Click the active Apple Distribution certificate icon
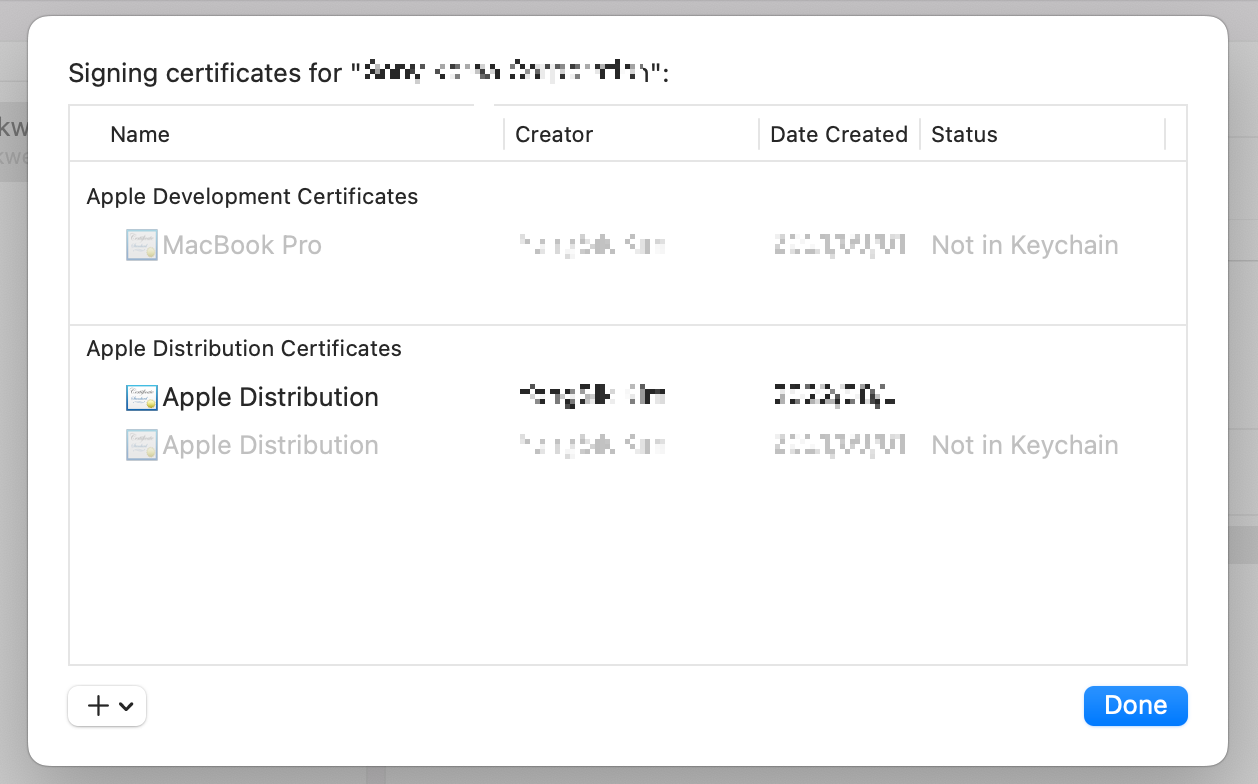Viewport: 1258px width, 784px height. click(x=142, y=397)
